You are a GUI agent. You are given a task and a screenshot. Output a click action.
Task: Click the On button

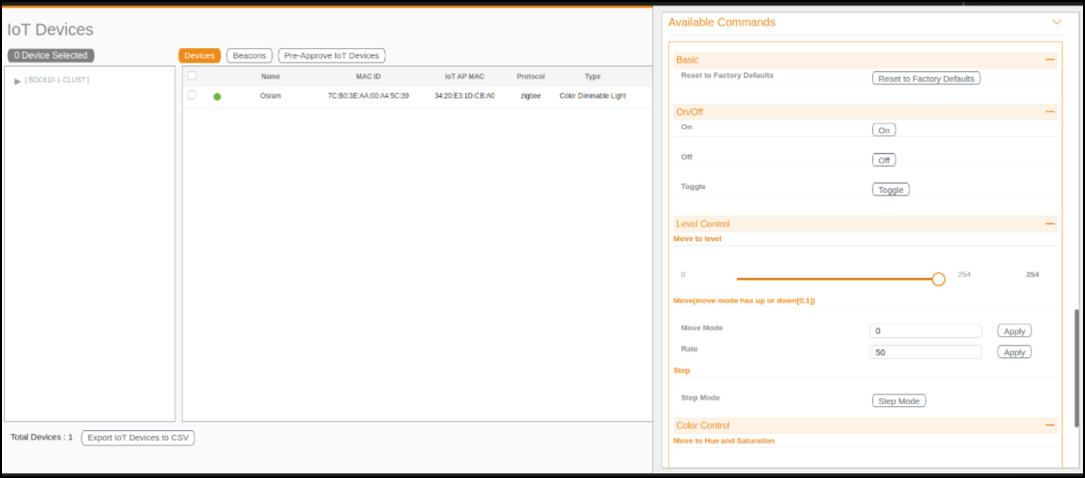tap(884, 130)
